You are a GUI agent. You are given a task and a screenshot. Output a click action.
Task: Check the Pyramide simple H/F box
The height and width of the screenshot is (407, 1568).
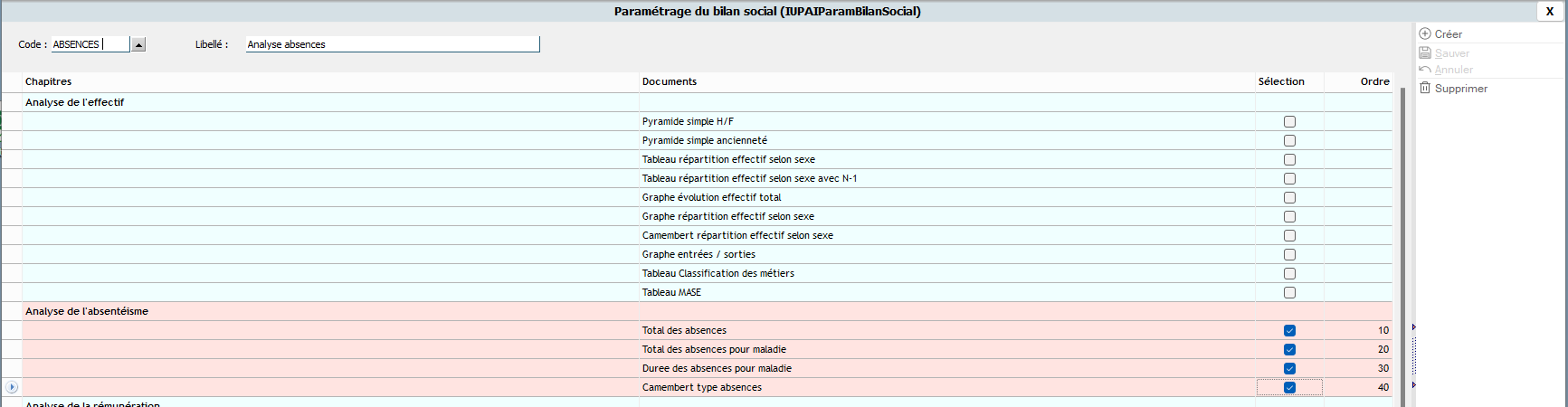click(1289, 121)
